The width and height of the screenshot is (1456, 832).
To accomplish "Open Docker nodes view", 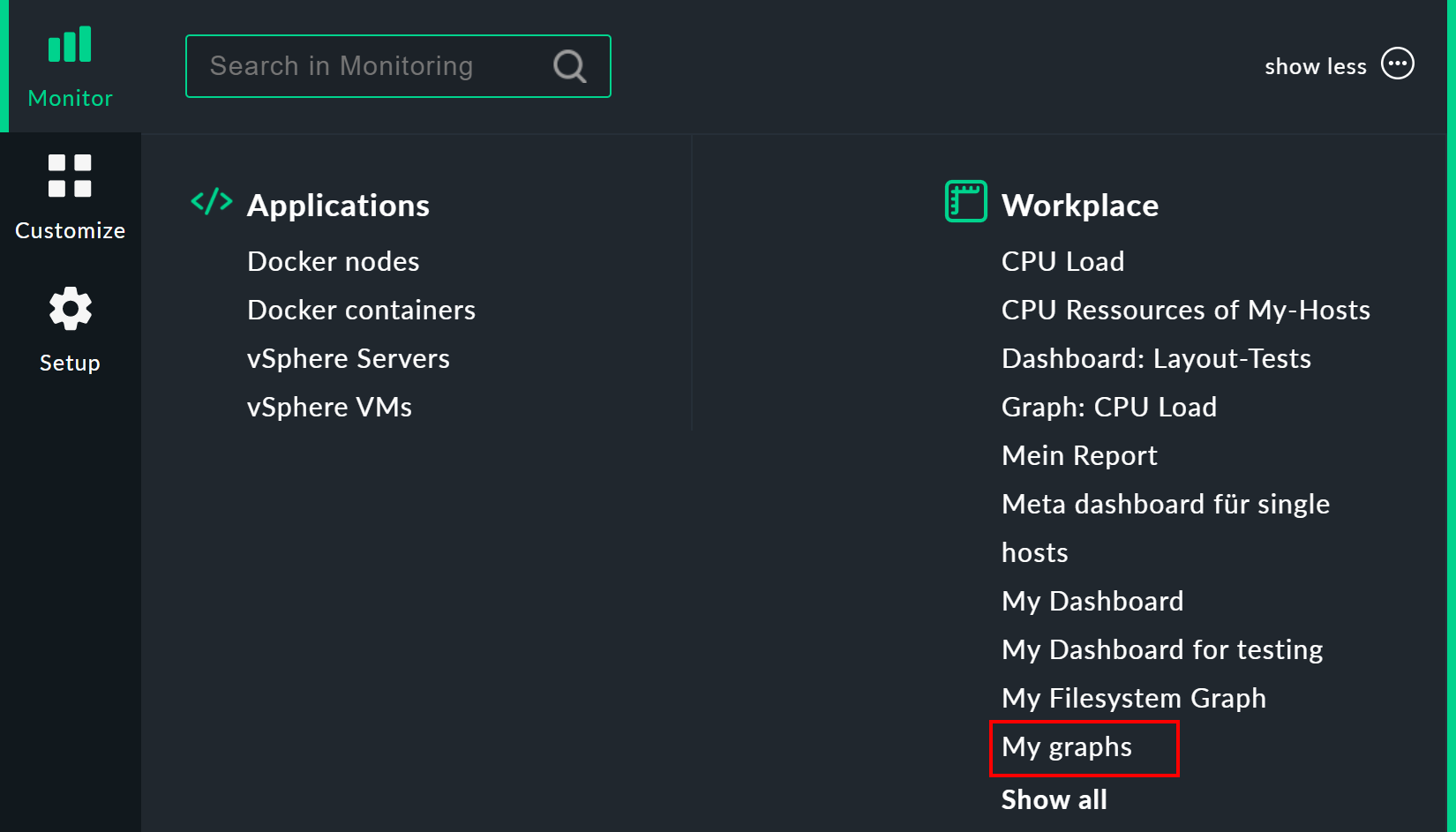I will [333, 261].
